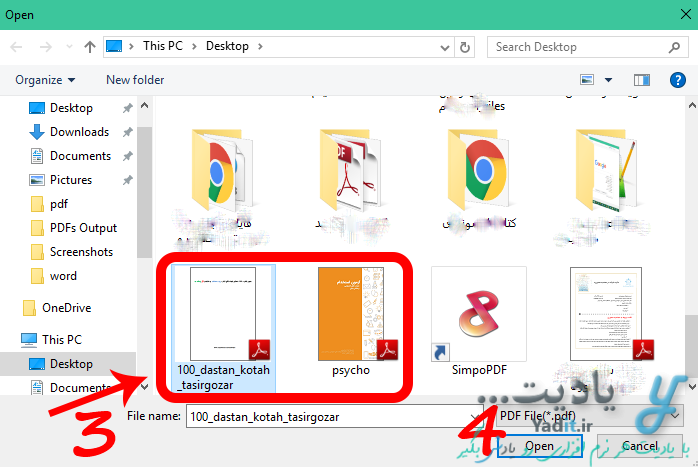Image resolution: width=698 pixels, height=467 pixels.
Task: Click the computer icon in address bar
Action: pyautogui.click(x=114, y=46)
